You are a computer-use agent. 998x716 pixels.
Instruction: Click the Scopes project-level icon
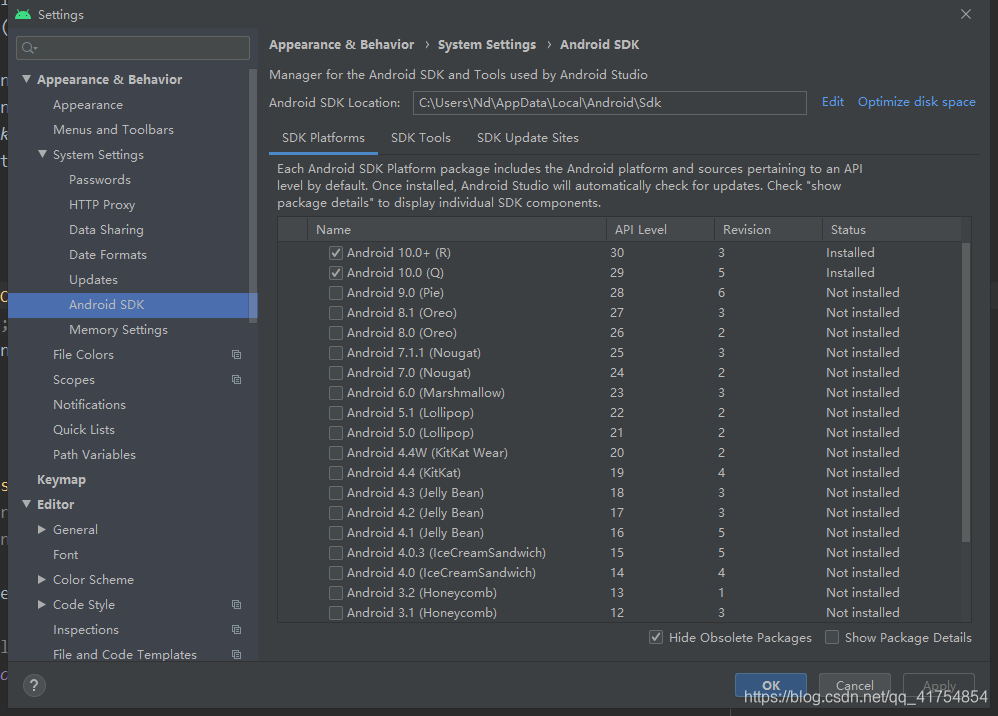[236, 379]
